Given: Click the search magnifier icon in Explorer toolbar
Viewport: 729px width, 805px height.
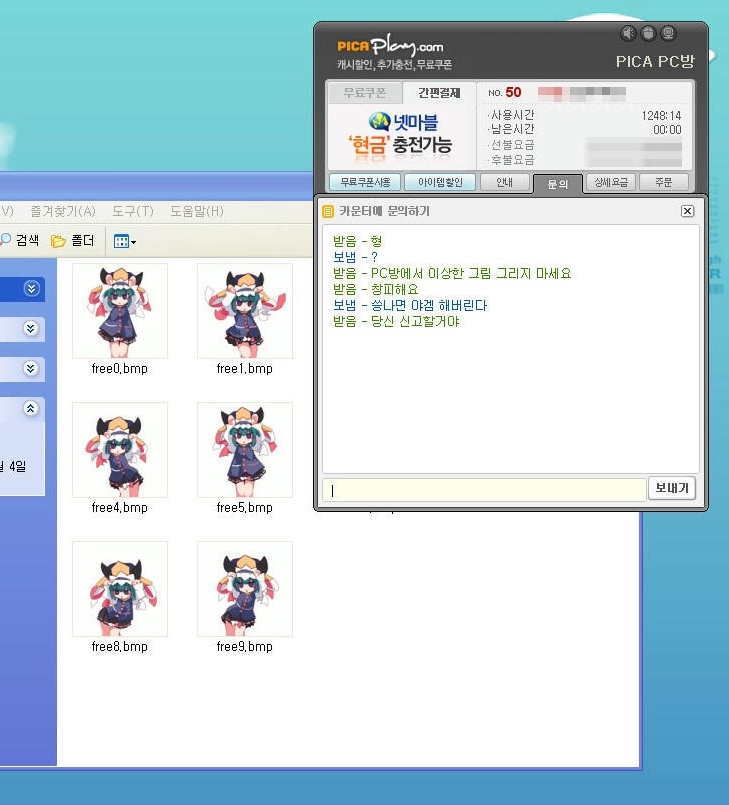Looking at the screenshot, I should (x=6, y=239).
